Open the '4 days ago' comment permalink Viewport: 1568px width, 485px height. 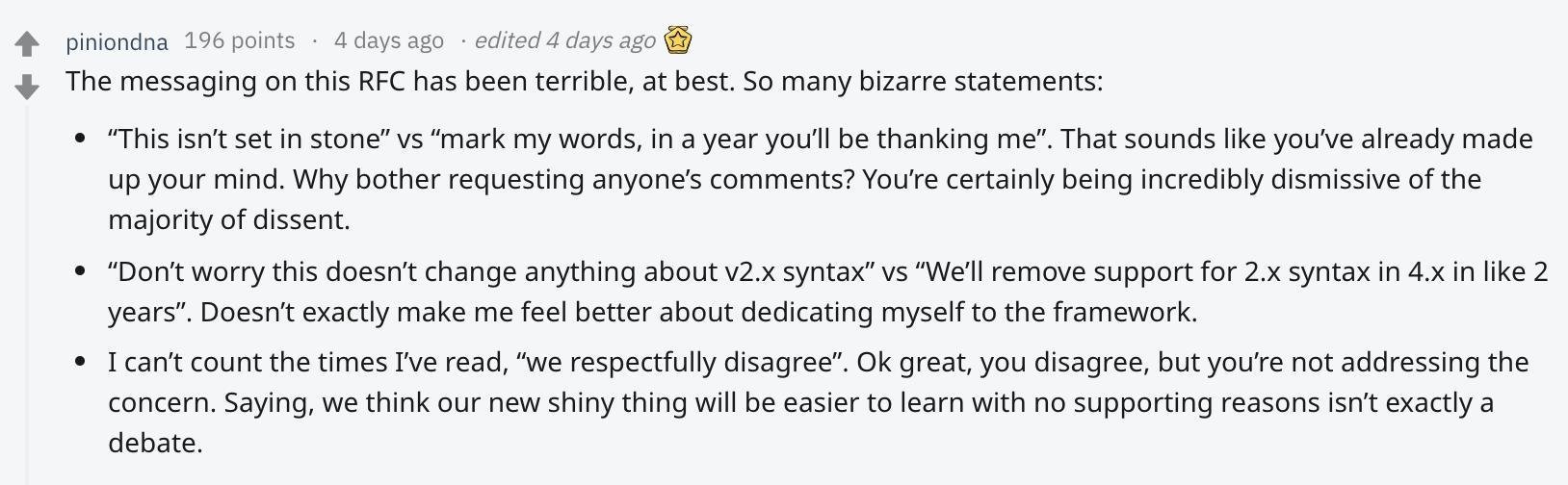[389, 40]
